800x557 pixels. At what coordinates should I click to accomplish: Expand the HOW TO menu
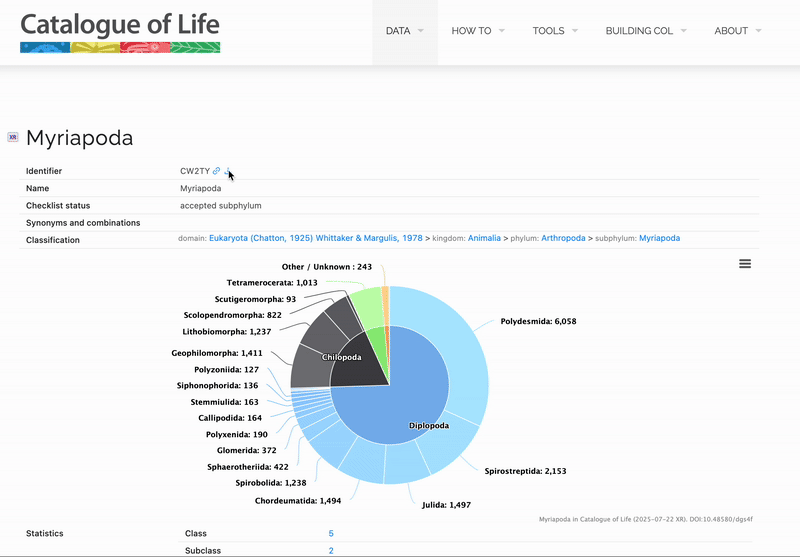tap(477, 31)
